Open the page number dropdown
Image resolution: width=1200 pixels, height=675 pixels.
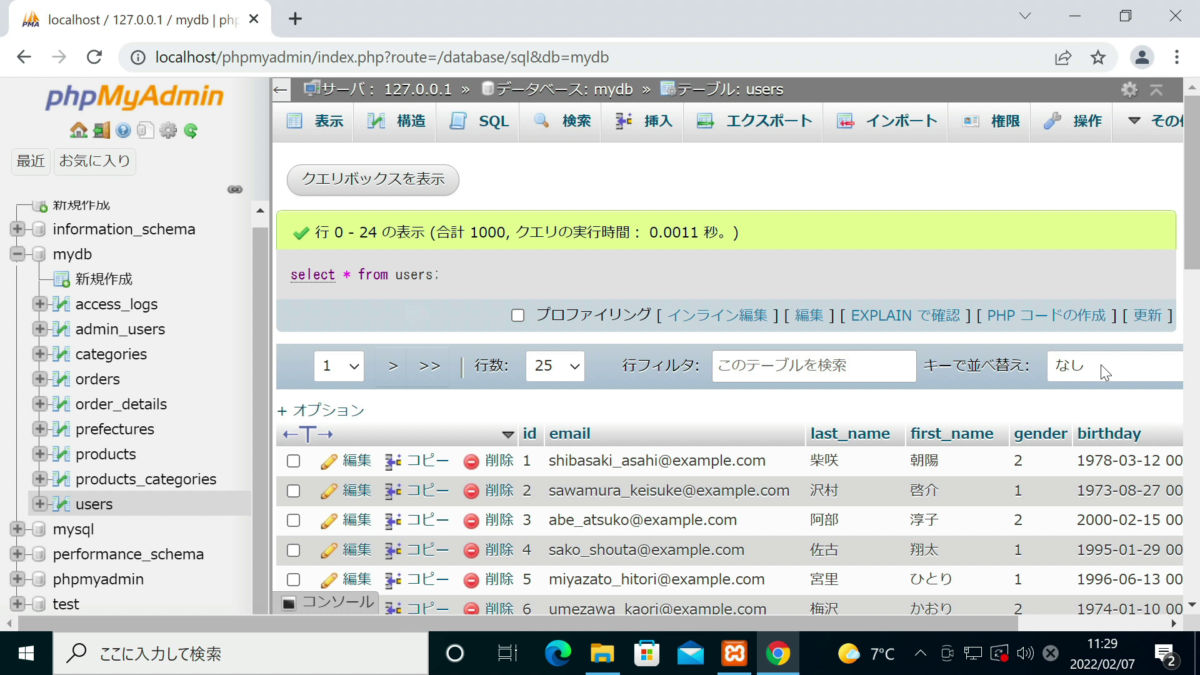coord(339,366)
